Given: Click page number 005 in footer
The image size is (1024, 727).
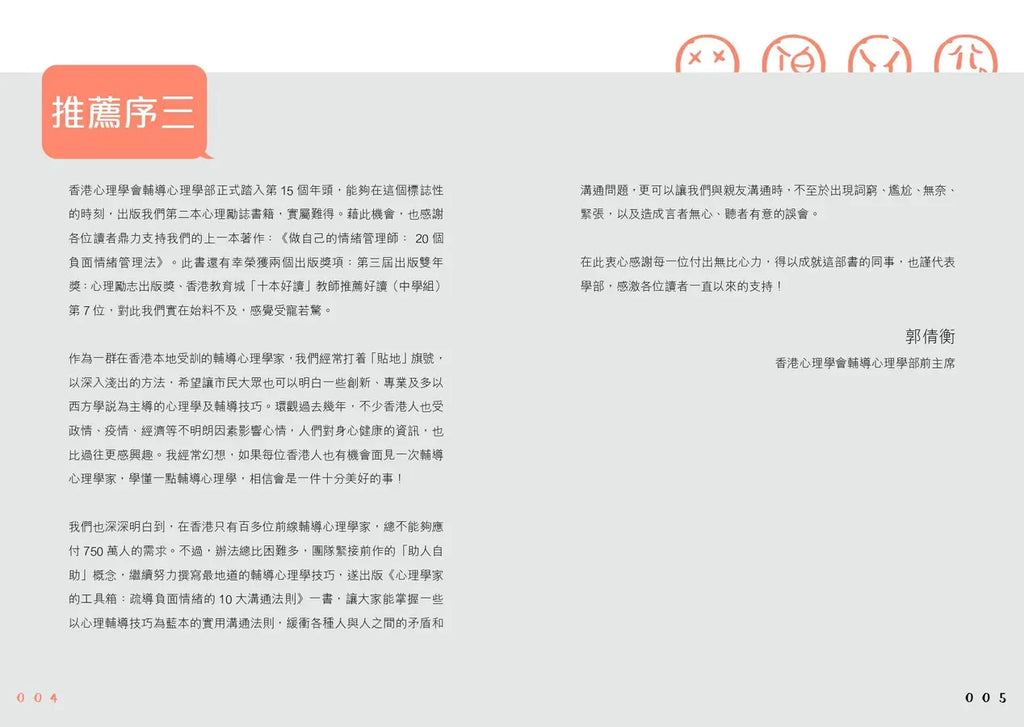Looking at the screenshot, I should (x=985, y=698).
